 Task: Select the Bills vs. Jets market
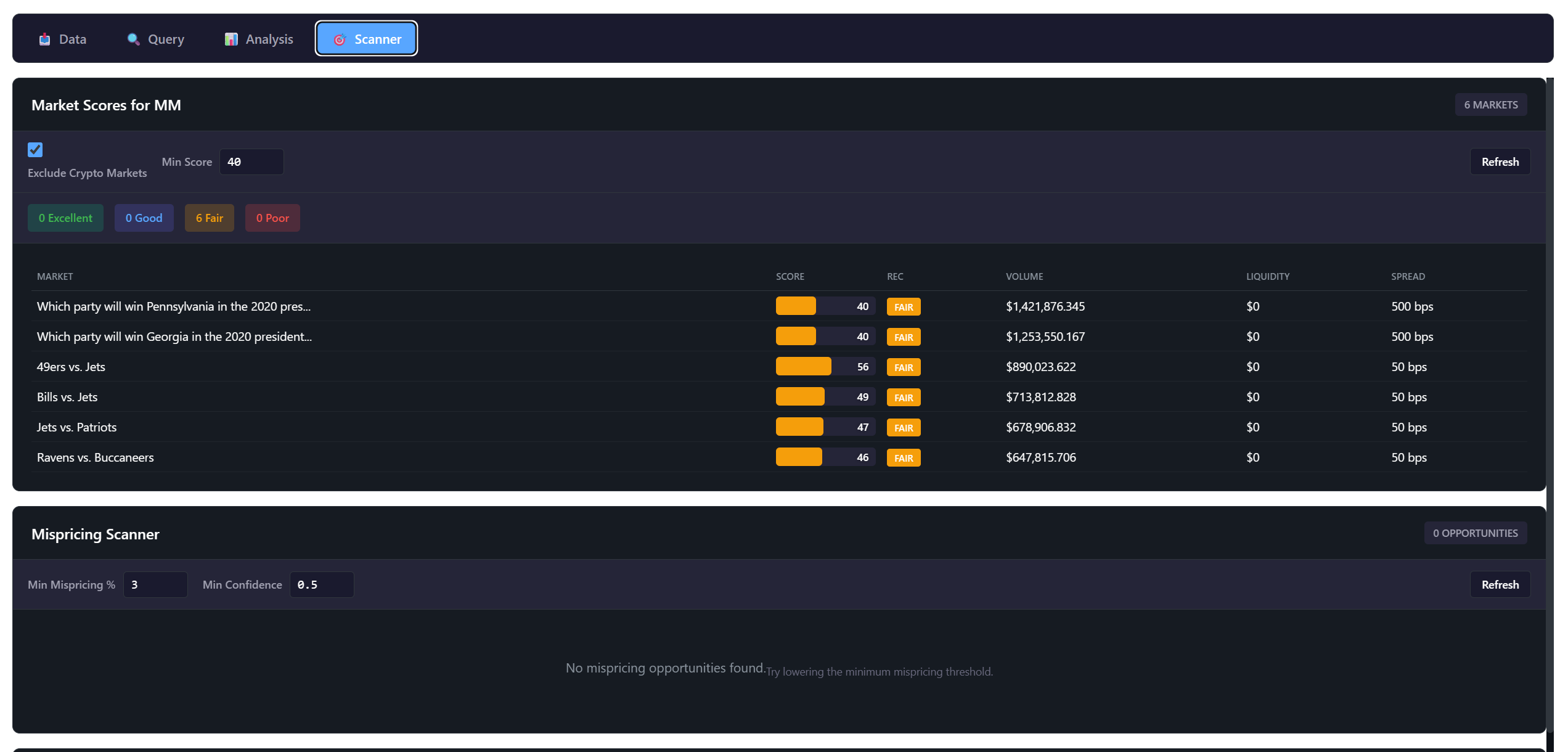[779, 397]
